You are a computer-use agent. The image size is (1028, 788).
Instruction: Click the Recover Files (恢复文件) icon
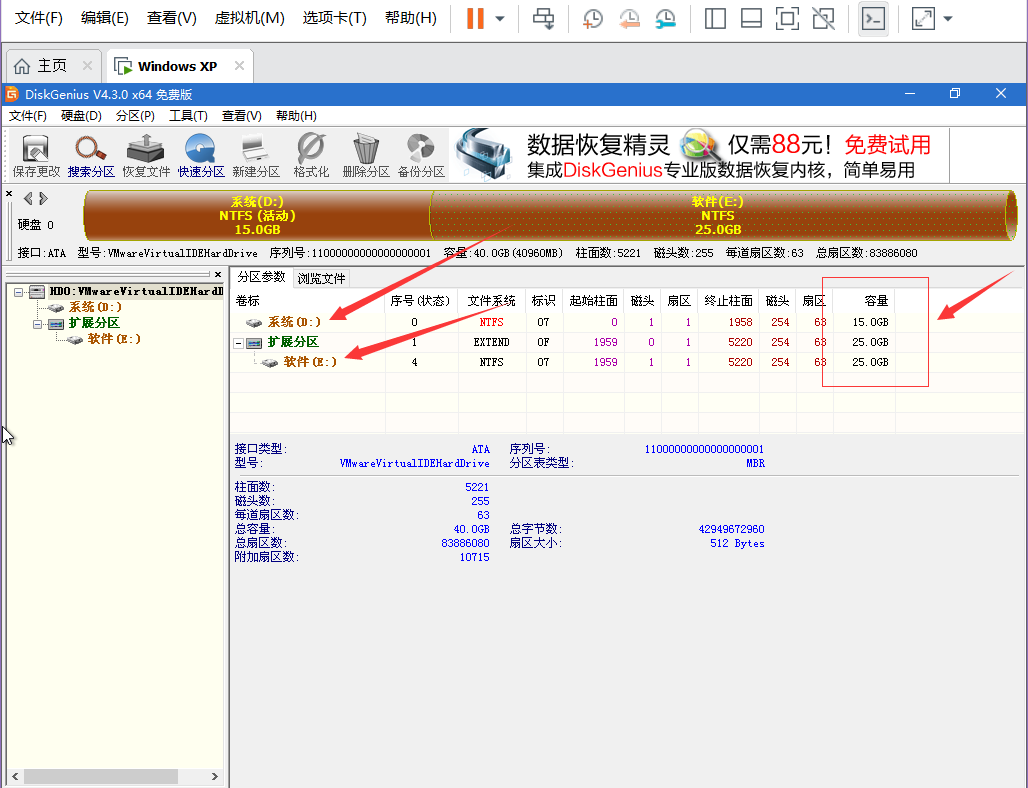pos(146,155)
